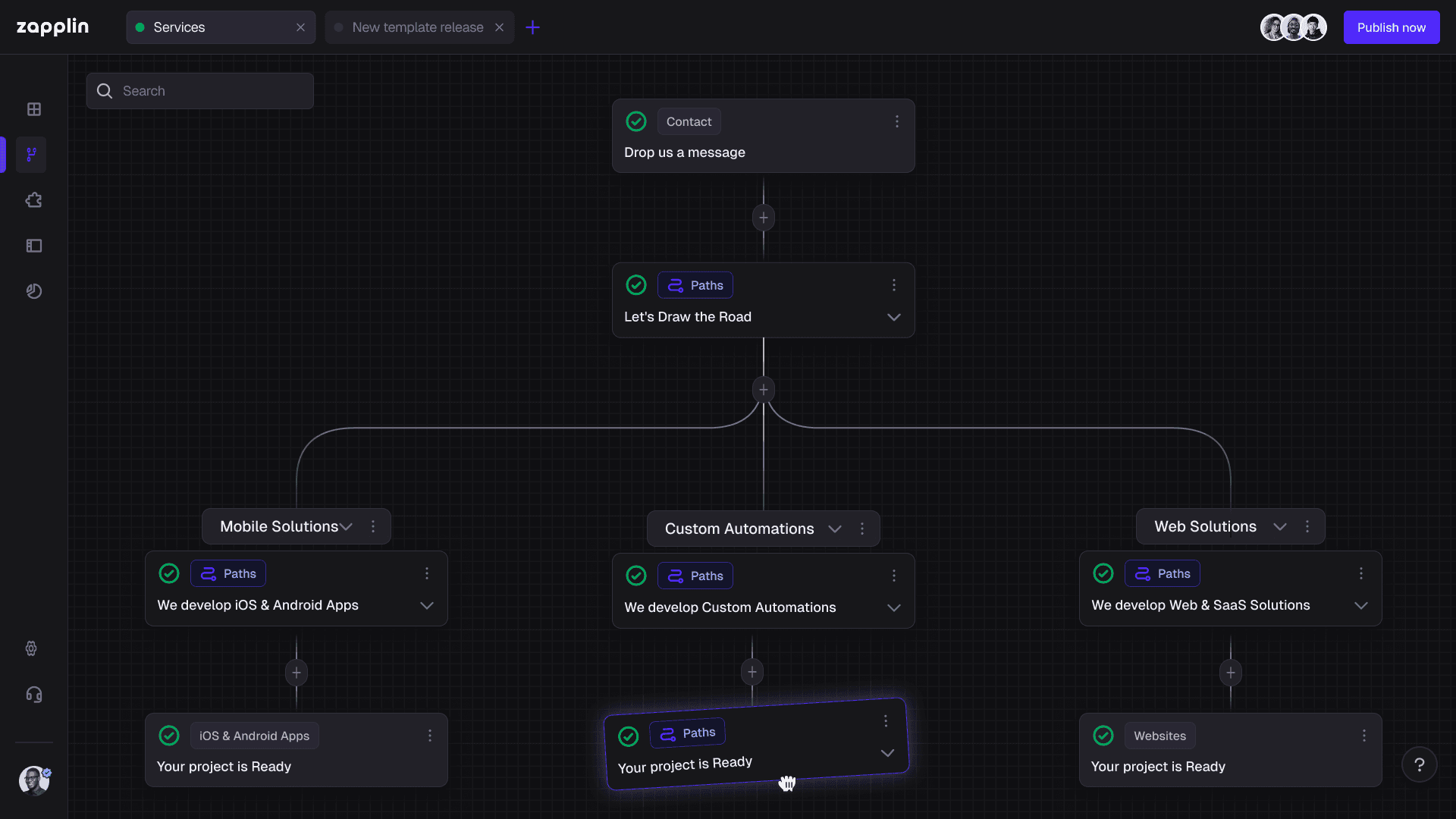This screenshot has width=1456, height=819.
Task: Open the analytics pie chart icon
Action: (34, 291)
